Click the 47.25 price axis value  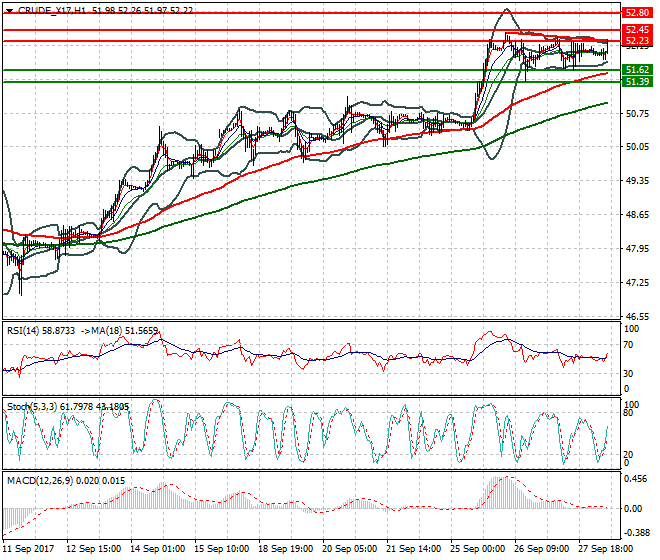(637, 283)
